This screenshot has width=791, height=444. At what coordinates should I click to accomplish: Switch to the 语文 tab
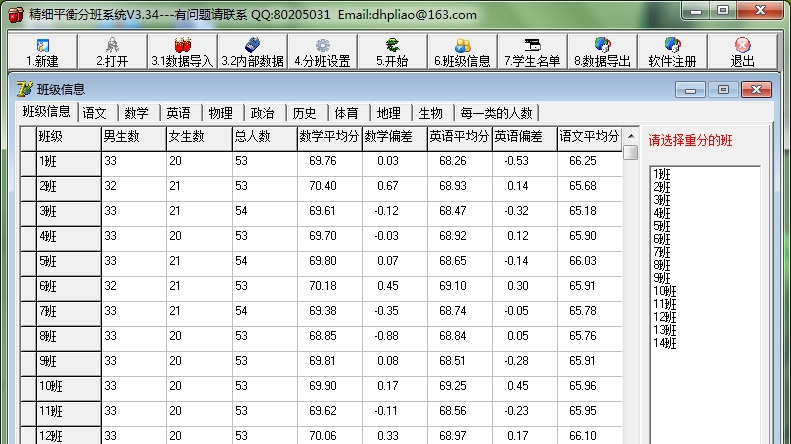[95, 113]
